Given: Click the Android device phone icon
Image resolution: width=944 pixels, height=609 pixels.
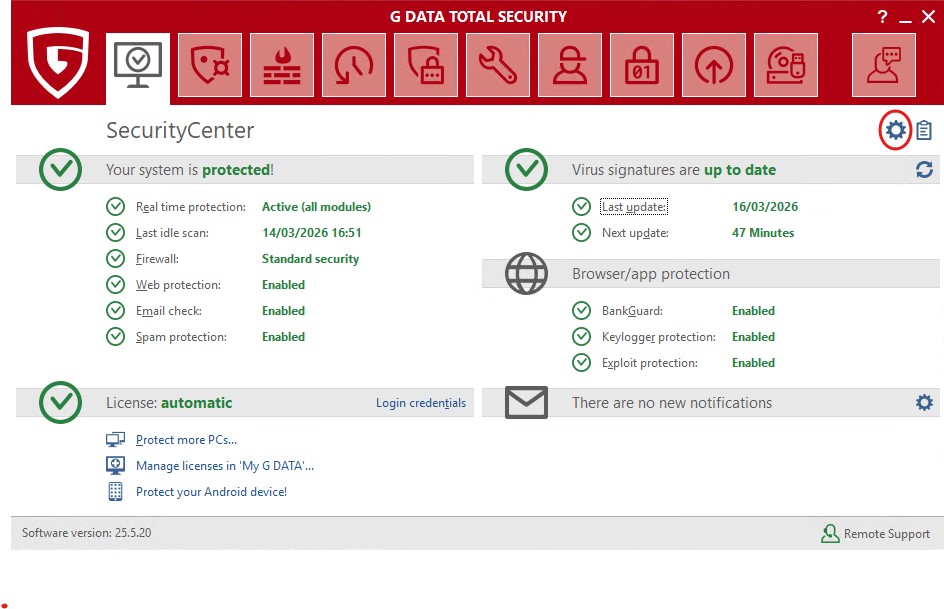Looking at the screenshot, I should coord(115,492).
